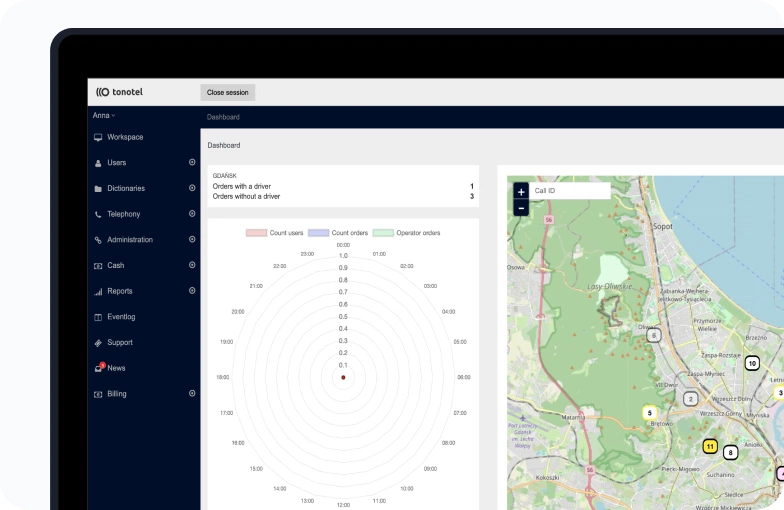
Task: Click the Call ID search field
Action: click(x=569, y=190)
